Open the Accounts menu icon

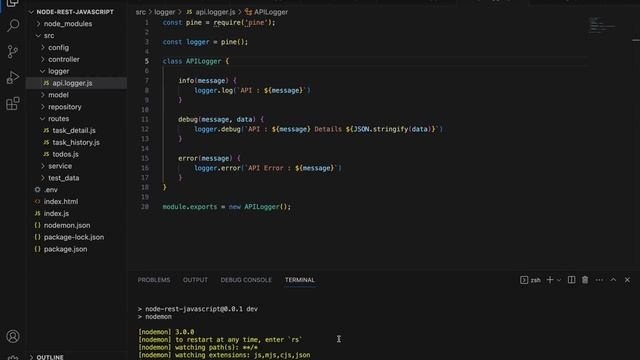point(13,336)
